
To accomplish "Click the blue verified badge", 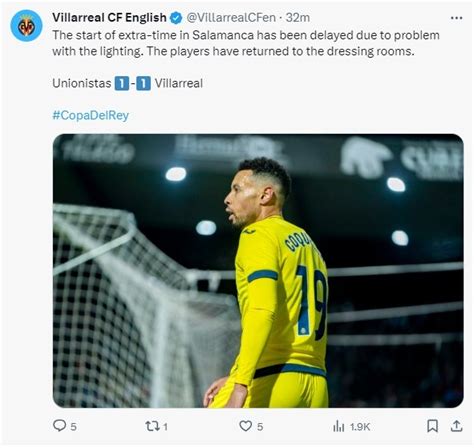I will [176, 18].
